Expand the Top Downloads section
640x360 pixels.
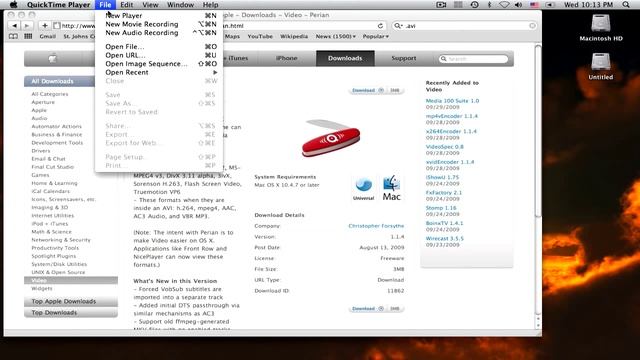point(71,313)
